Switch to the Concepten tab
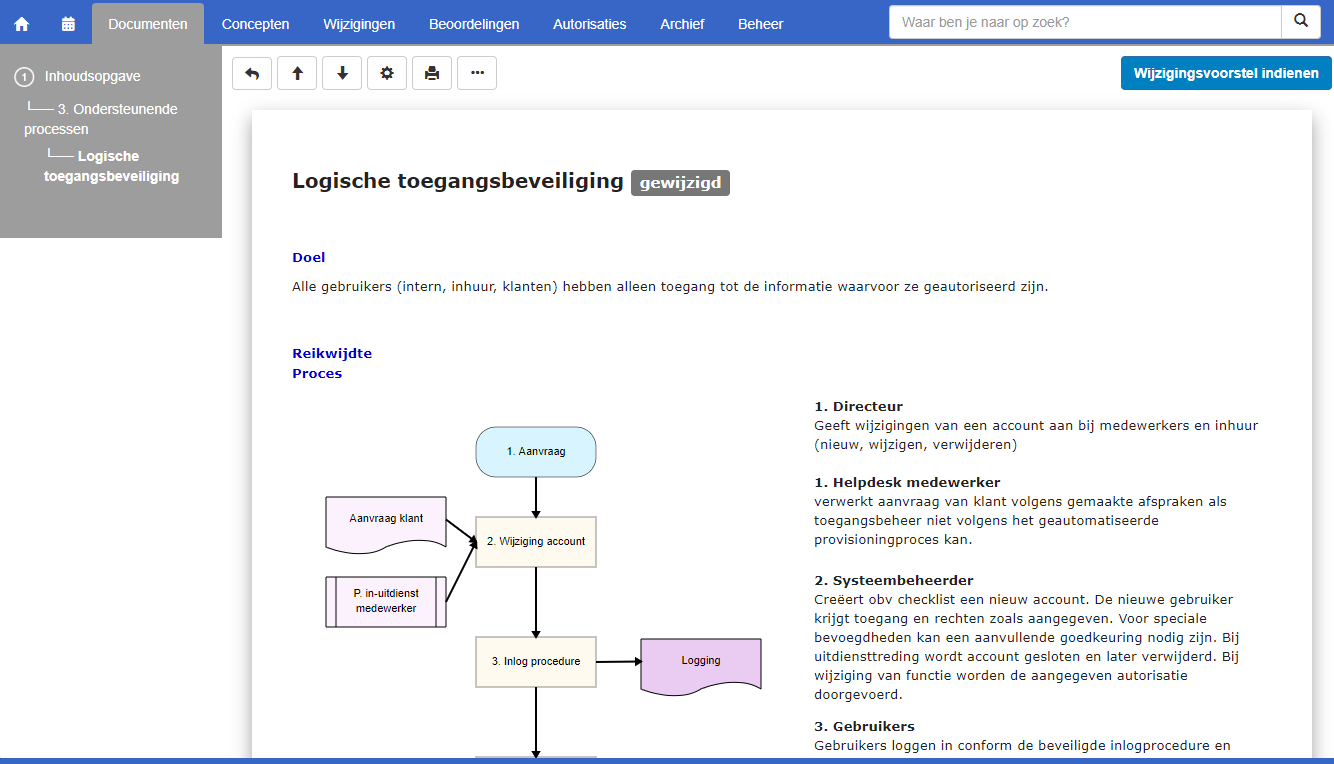1334x764 pixels. [255, 24]
